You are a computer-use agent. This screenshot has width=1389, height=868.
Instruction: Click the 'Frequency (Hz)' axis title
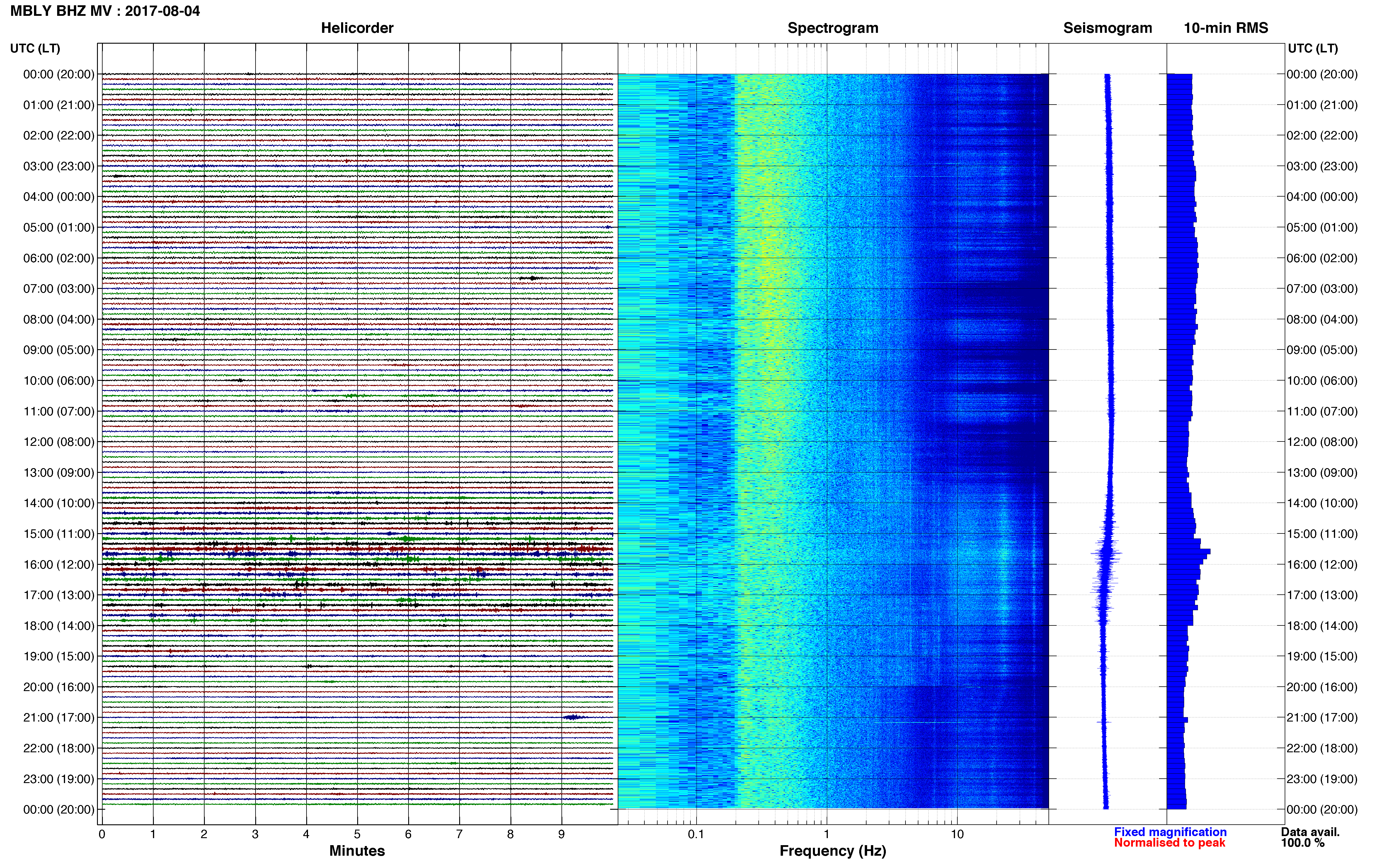(x=833, y=851)
